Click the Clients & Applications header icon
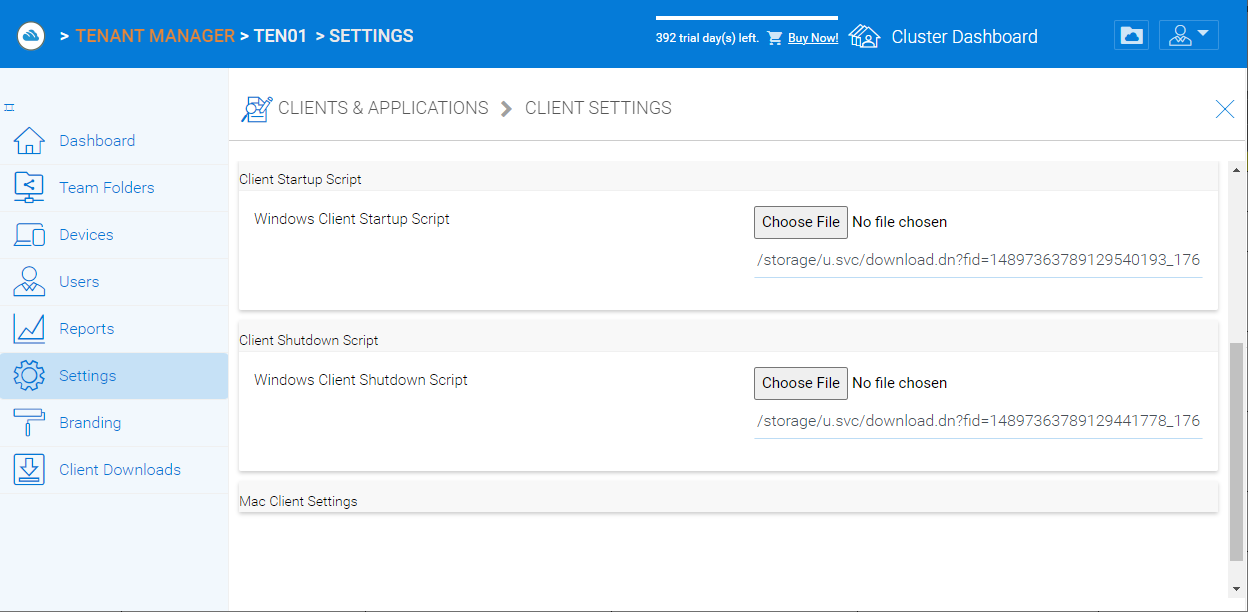This screenshot has height=612, width=1248. pyautogui.click(x=257, y=109)
